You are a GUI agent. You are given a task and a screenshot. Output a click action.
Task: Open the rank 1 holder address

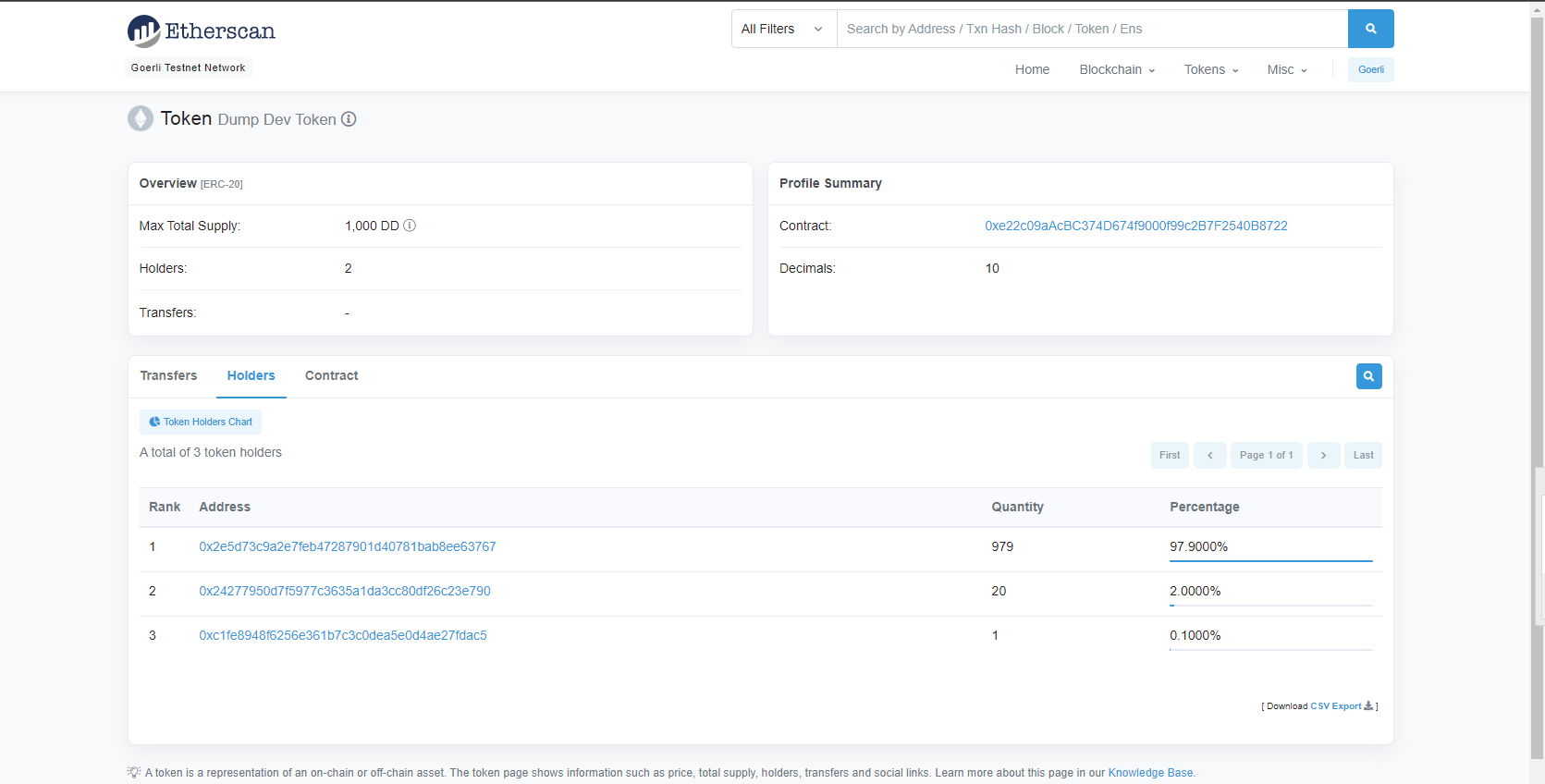(x=348, y=546)
